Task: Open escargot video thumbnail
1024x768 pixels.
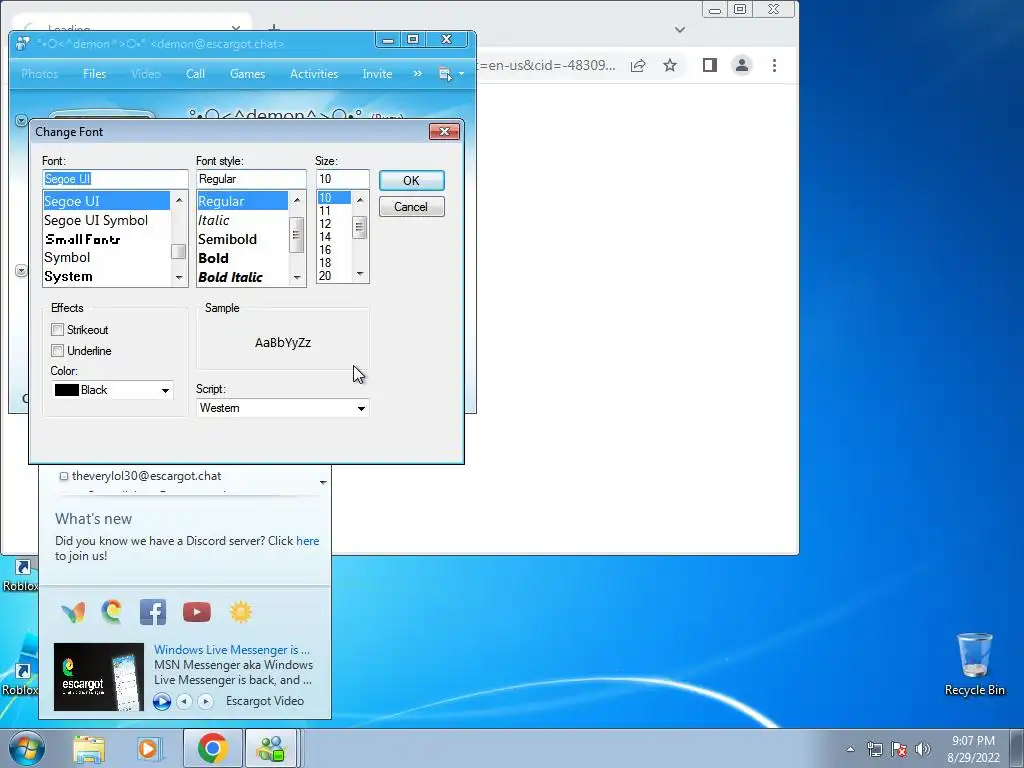Action: click(x=99, y=677)
